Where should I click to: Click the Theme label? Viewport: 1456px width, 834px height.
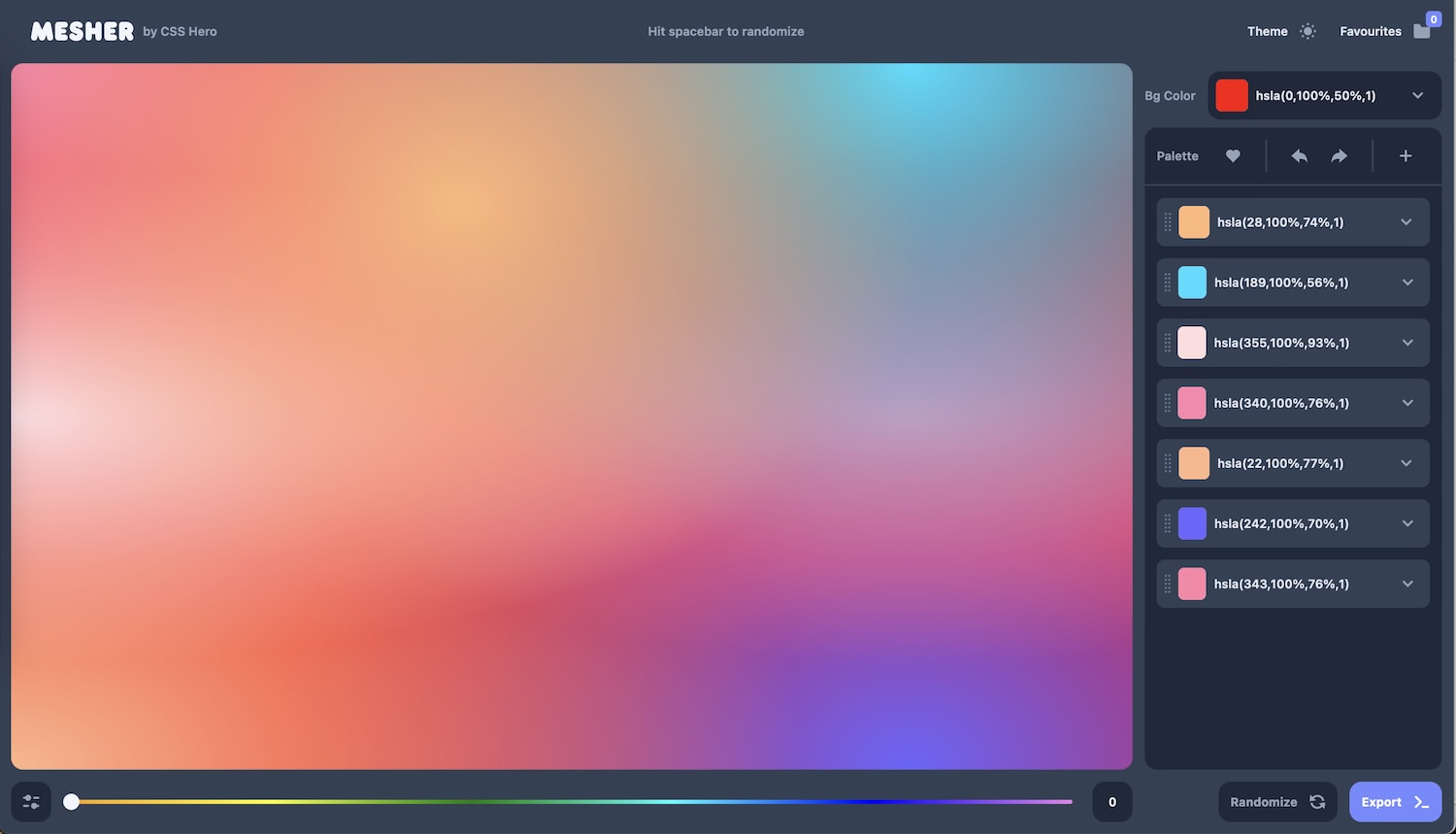click(x=1268, y=31)
